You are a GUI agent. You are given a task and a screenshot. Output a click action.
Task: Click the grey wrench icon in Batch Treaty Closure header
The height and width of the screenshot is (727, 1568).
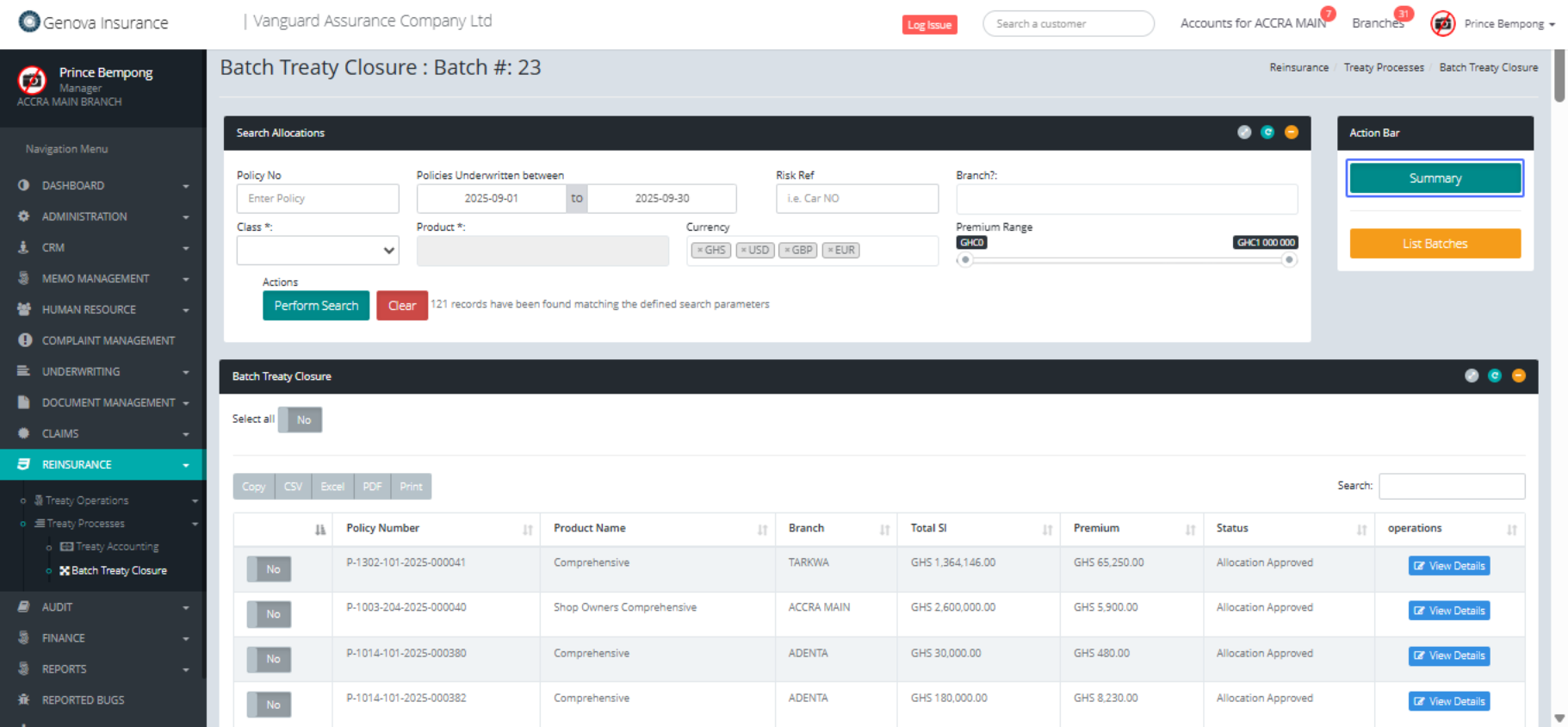[1472, 376]
